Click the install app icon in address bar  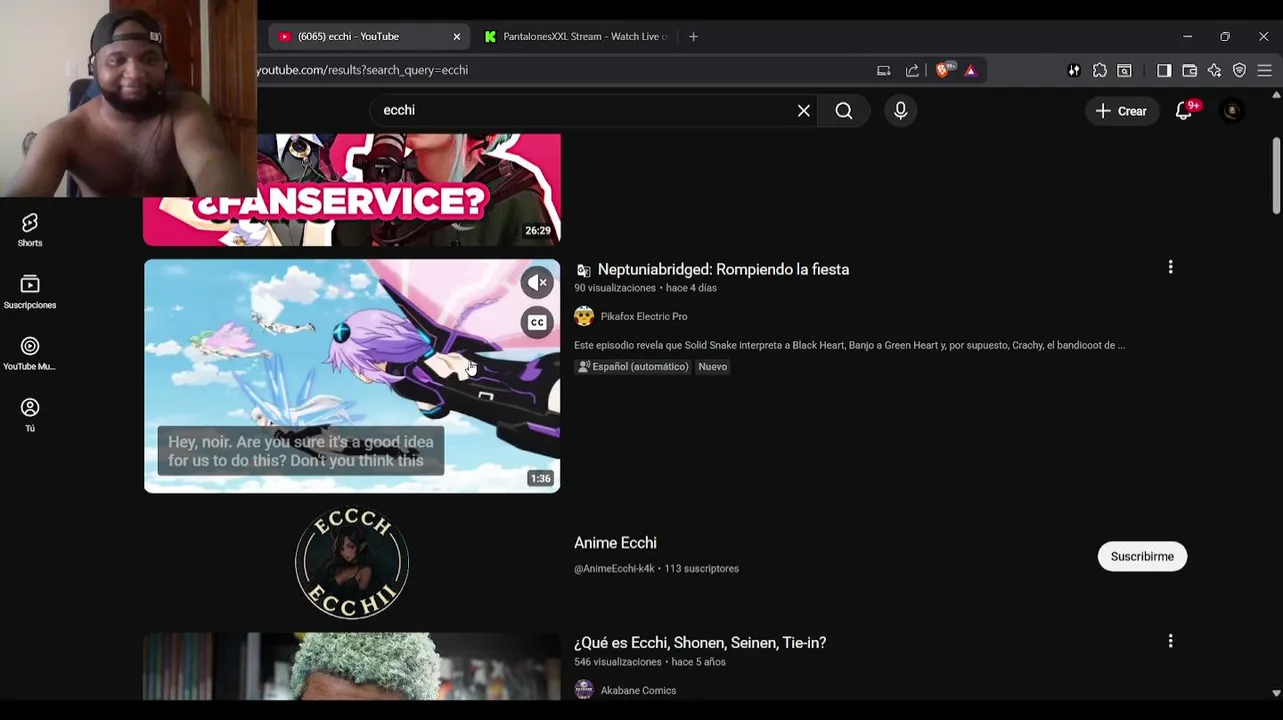point(883,70)
